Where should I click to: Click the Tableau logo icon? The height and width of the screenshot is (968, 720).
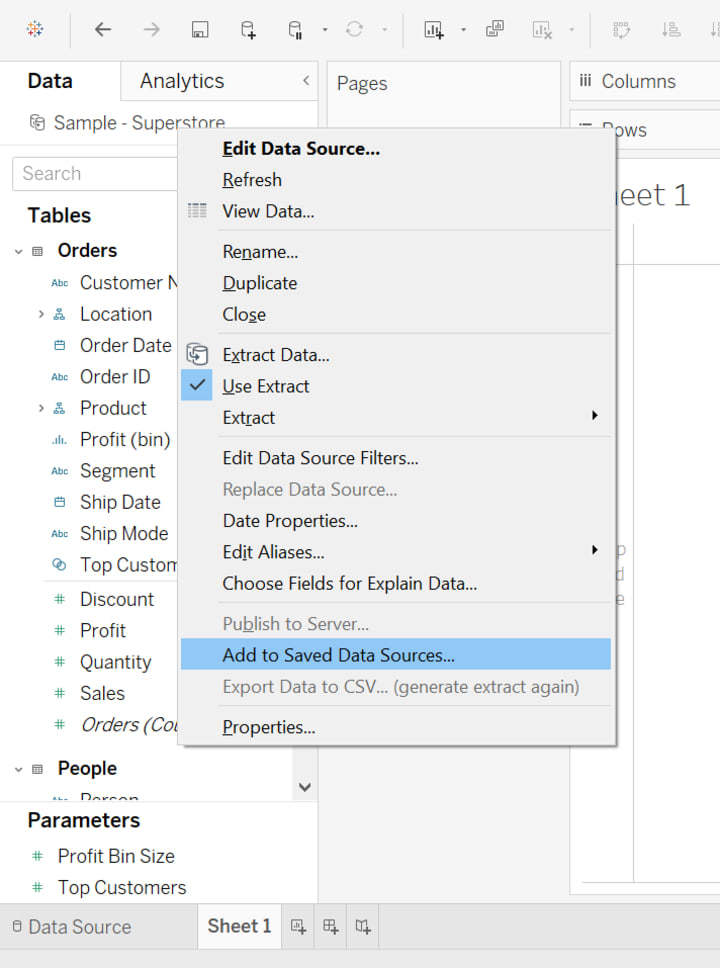[x=35, y=30]
